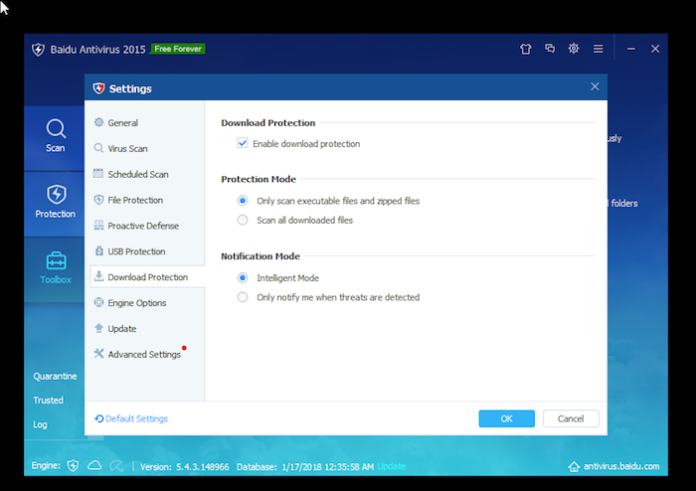The image size is (696, 491).
Task: Confirm settings with OK button
Action: pyautogui.click(x=506, y=419)
